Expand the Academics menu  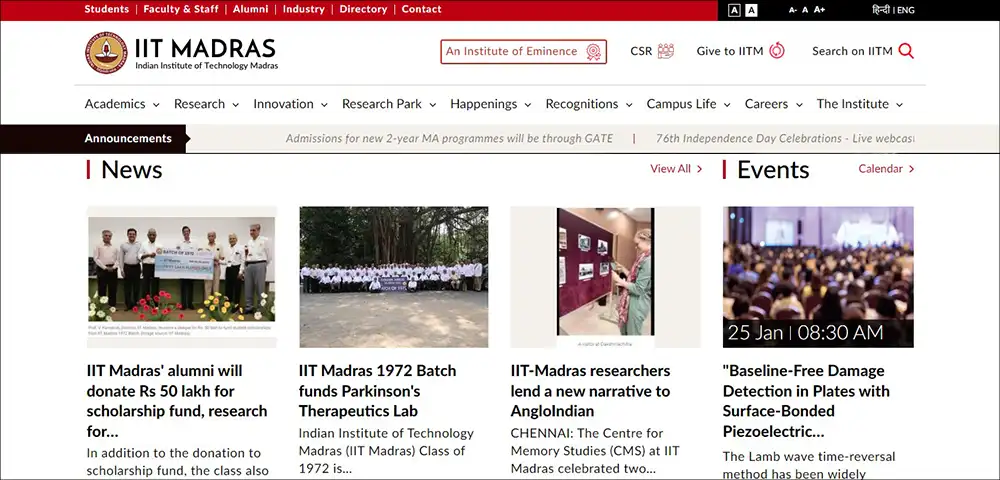(x=122, y=104)
